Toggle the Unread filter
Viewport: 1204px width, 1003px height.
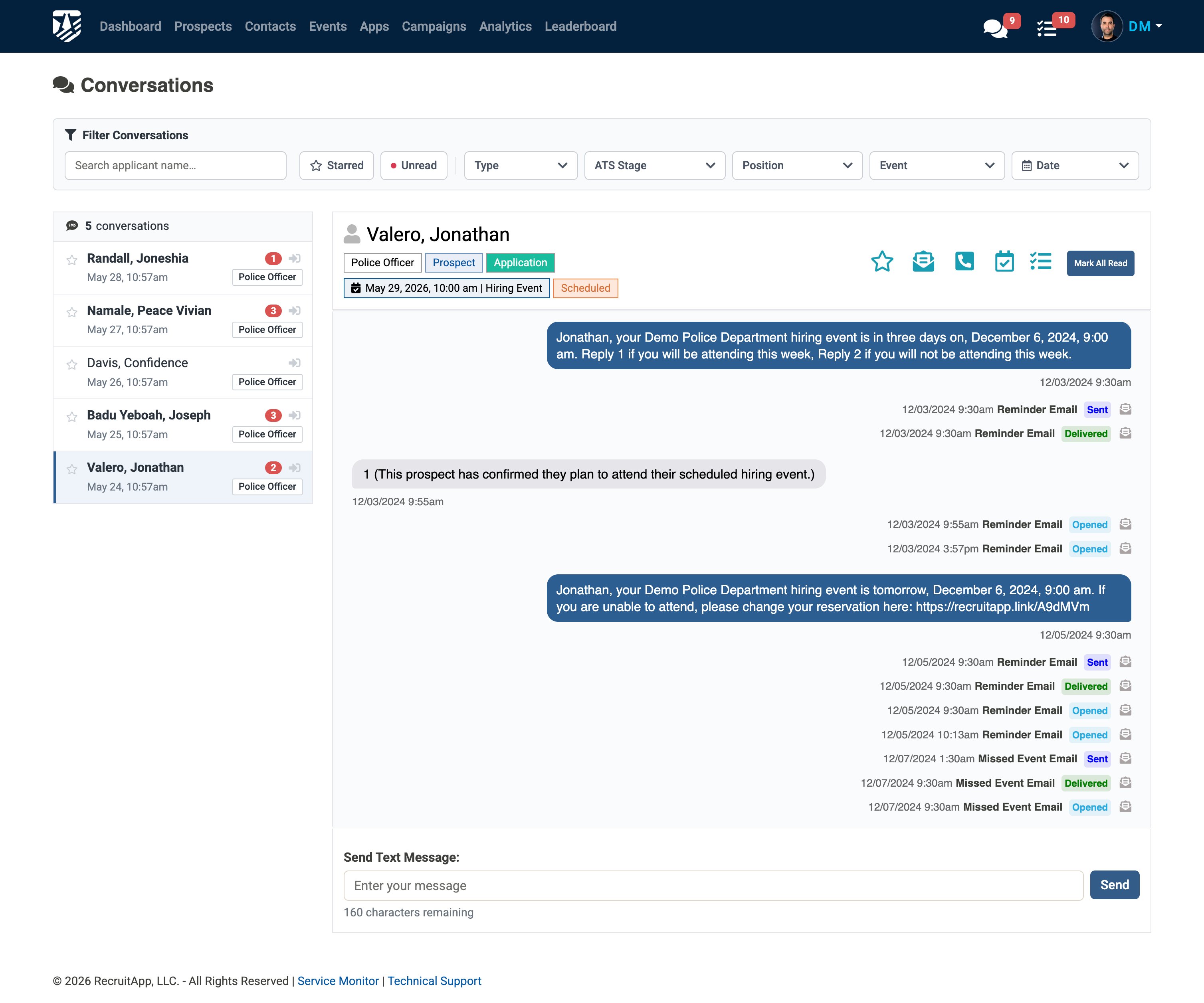click(x=414, y=166)
